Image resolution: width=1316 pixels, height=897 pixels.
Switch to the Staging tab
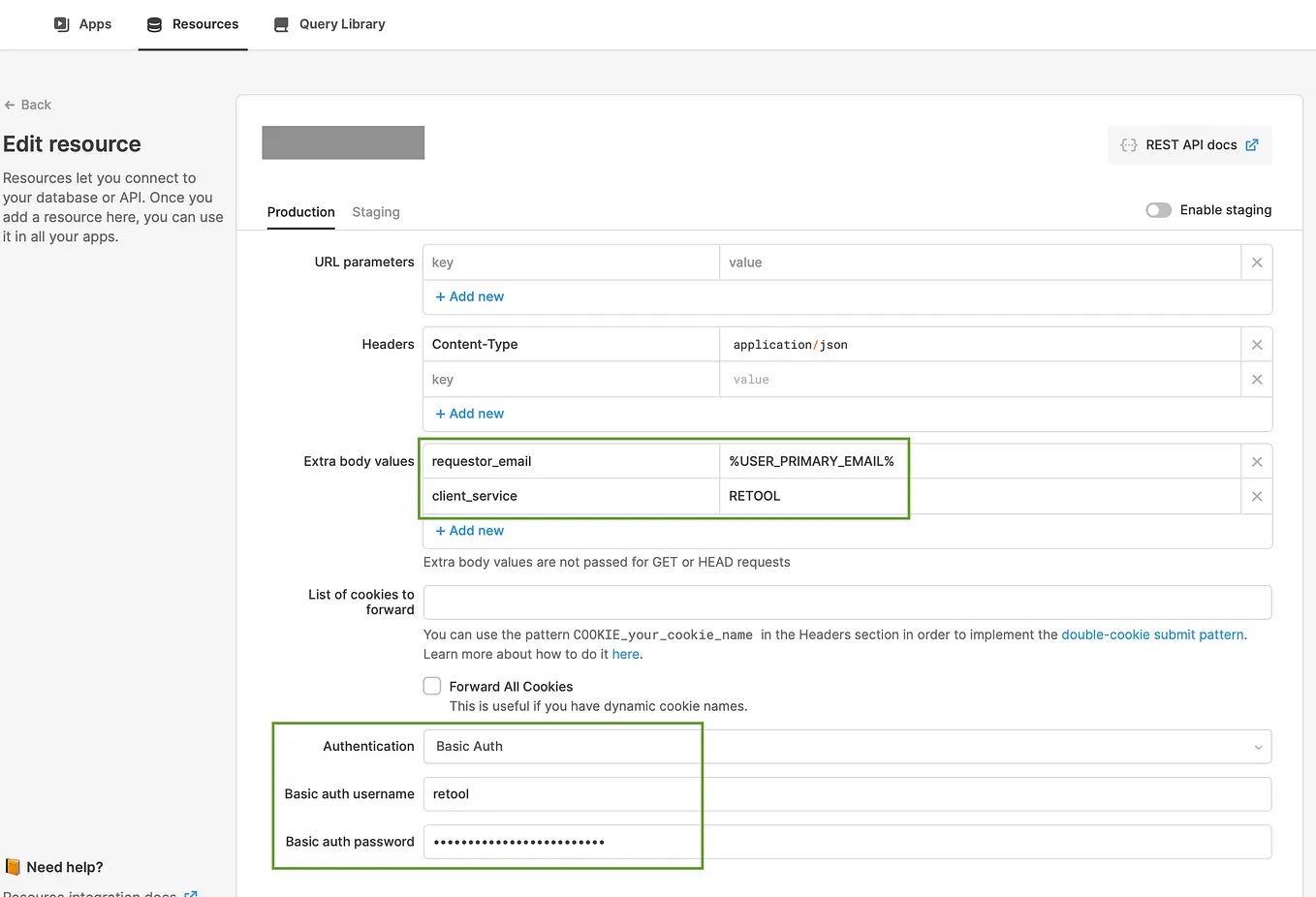coord(376,212)
